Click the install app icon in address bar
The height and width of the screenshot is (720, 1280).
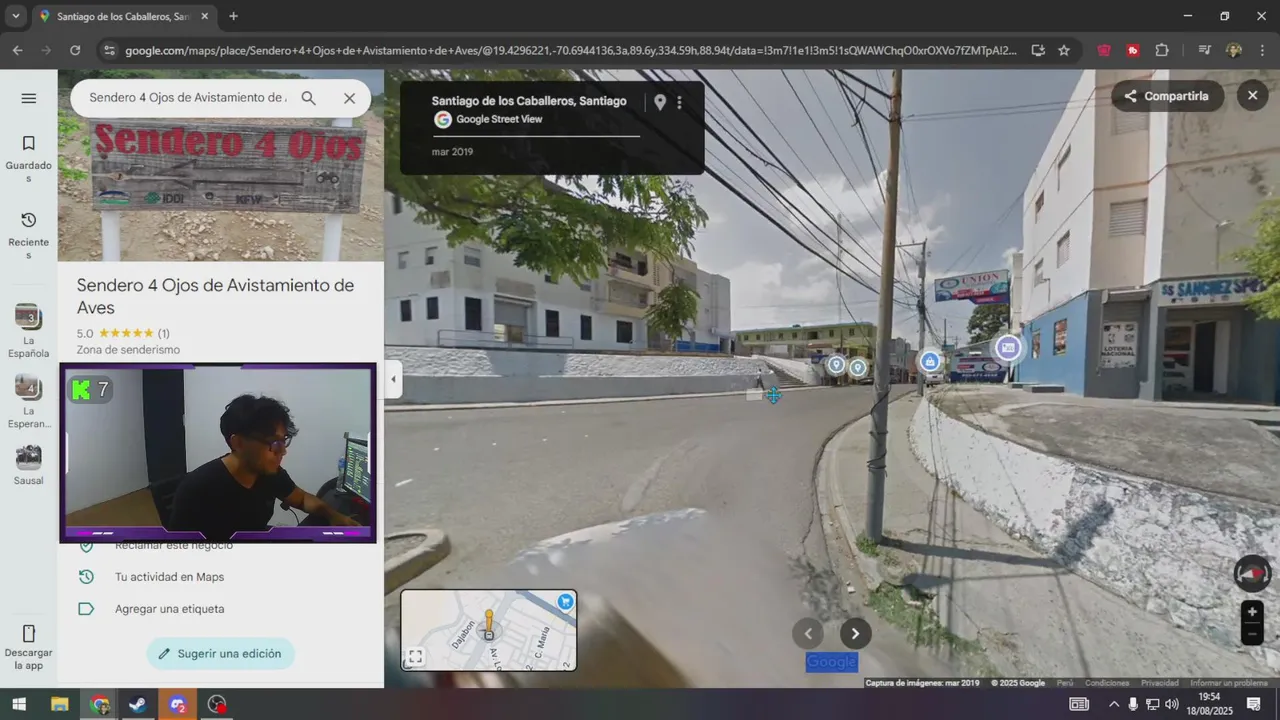(x=1038, y=50)
